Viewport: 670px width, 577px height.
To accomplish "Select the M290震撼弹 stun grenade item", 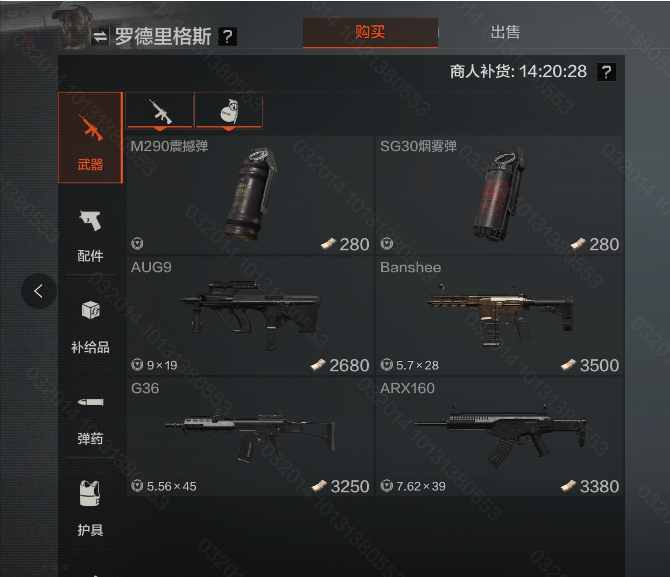I will (x=250, y=195).
